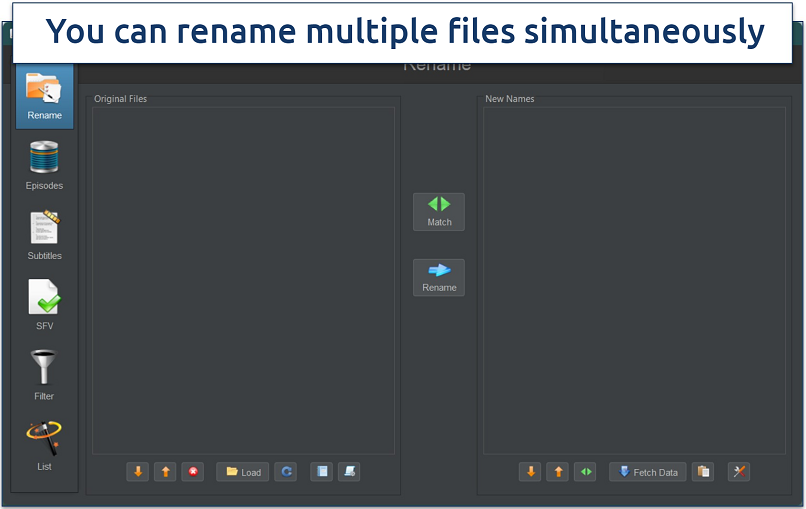Click the Load files button

243,472
